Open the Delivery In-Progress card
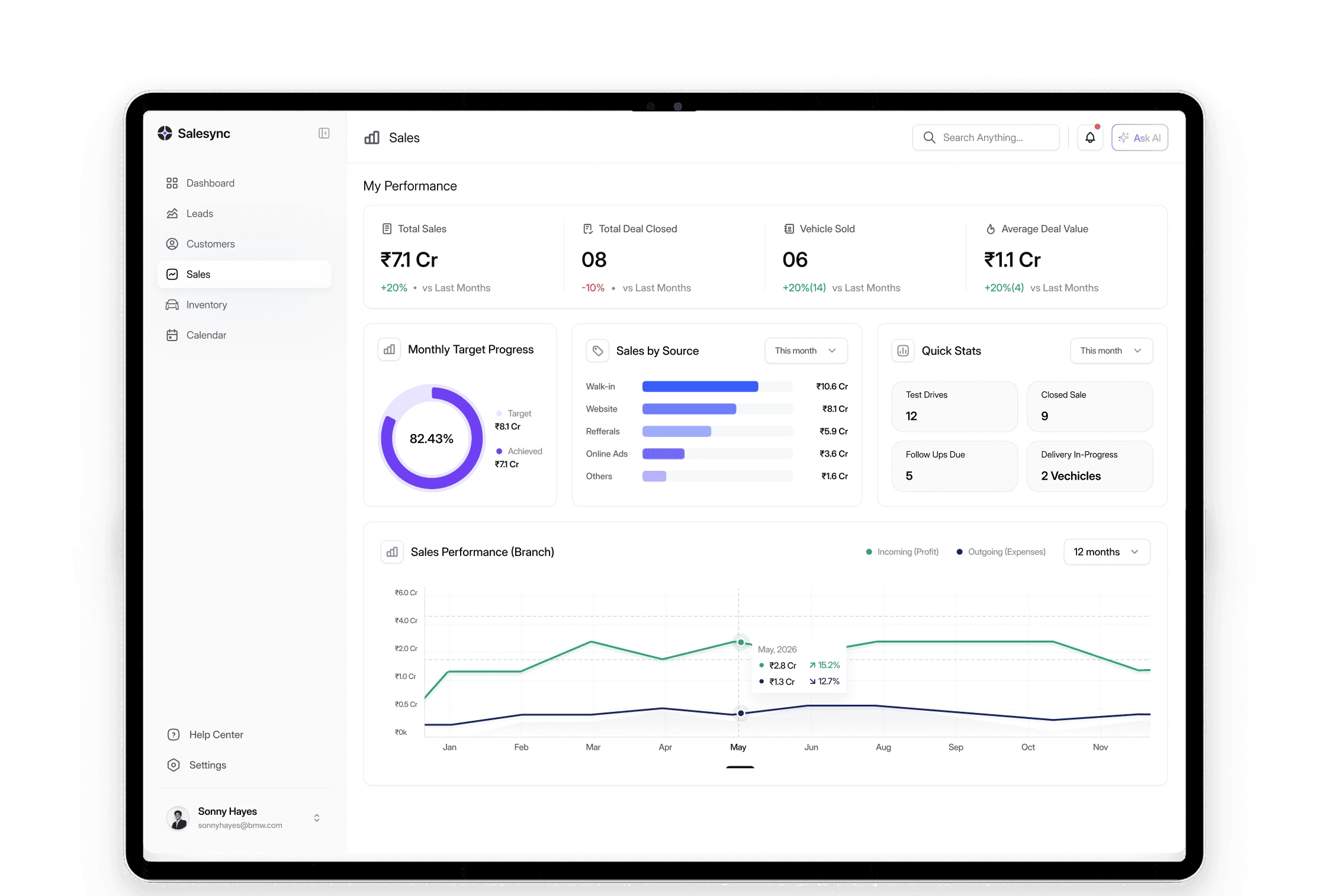The width and height of the screenshot is (1321, 896). (1089, 466)
